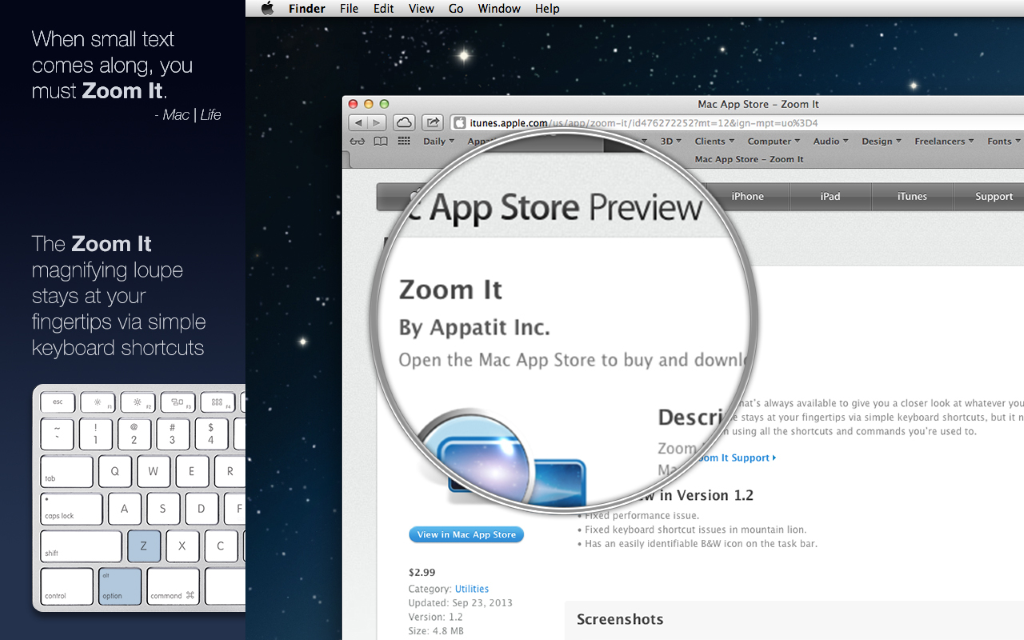Viewport: 1024px width, 640px height.
Task: Expand the Fonts bookmarks folder
Action: point(1004,141)
